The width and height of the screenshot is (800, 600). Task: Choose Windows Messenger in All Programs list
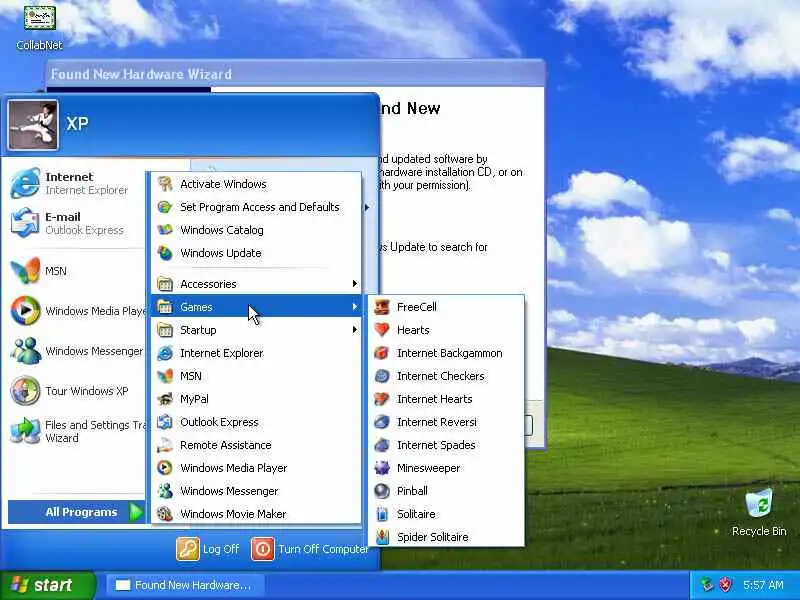tap(256, 491)
